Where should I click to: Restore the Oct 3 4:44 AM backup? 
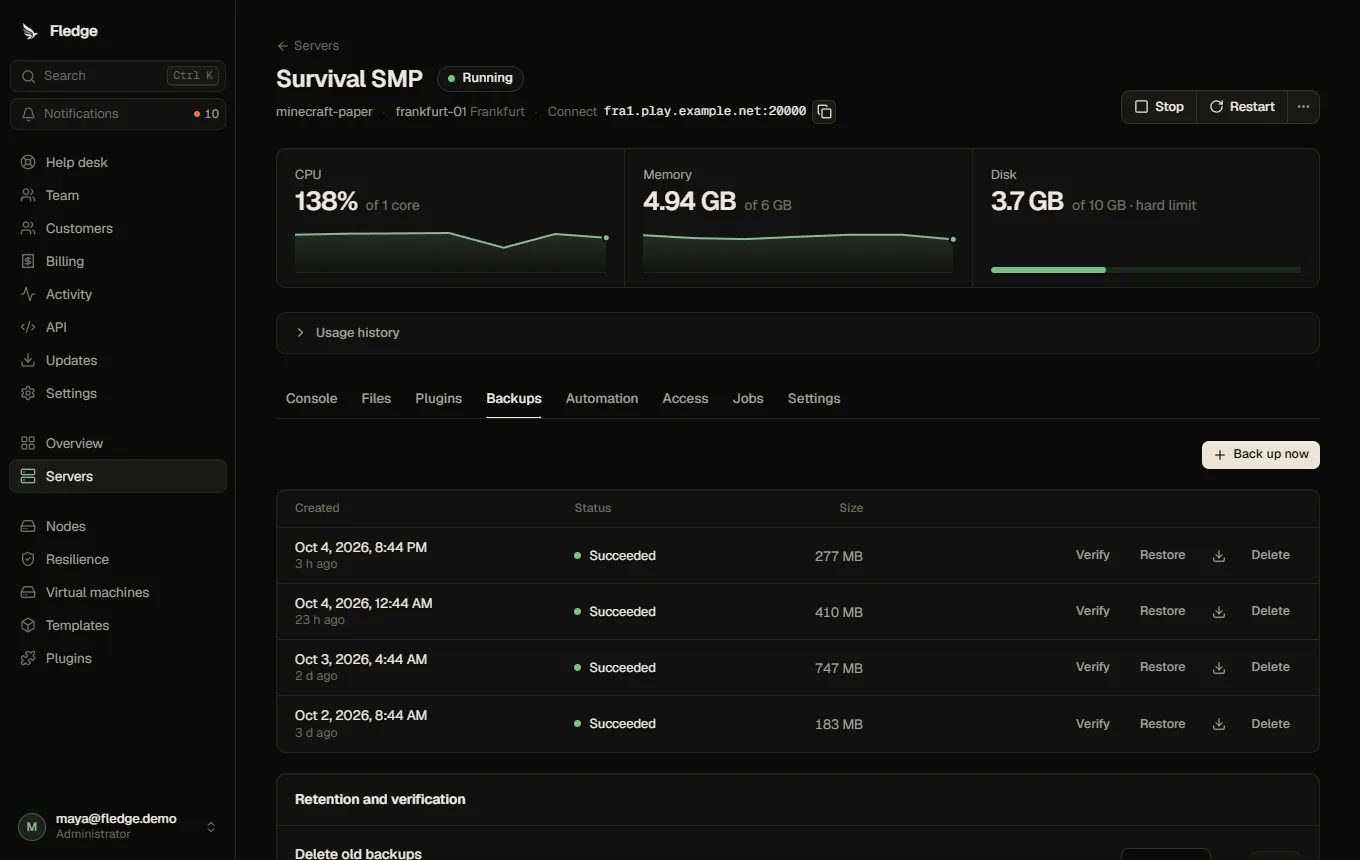[x=1162, y=667]
